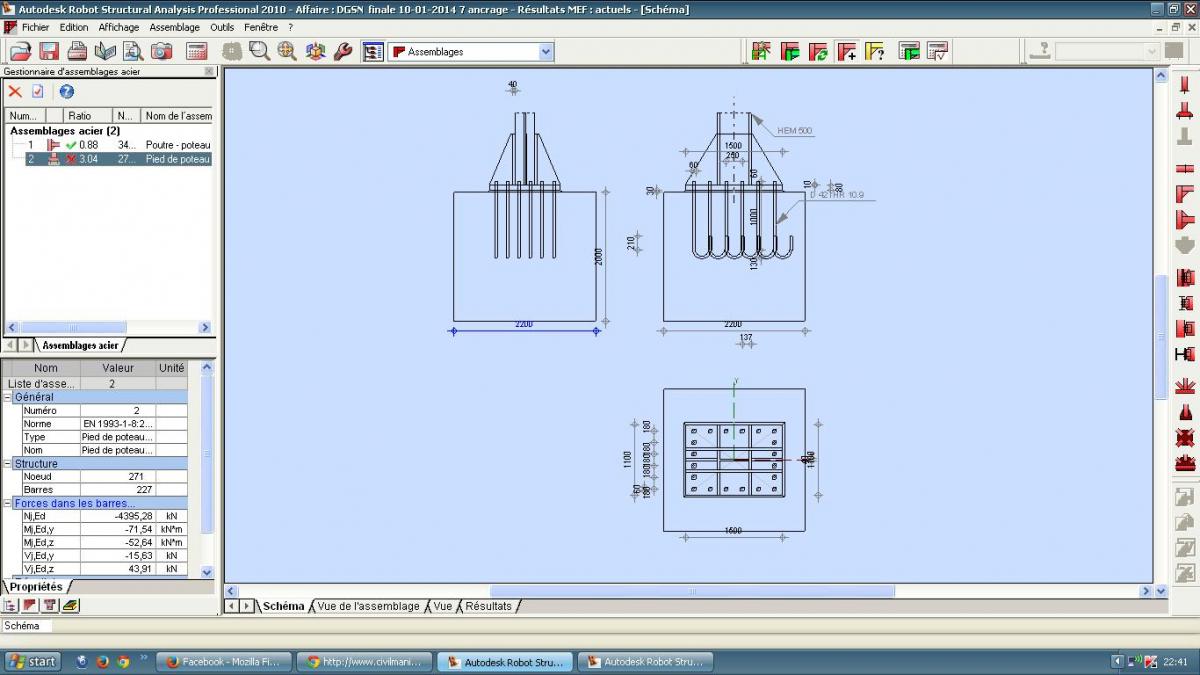Click the open file folder icon
This screenshot has height=675, width=1200.
click(19, 51)
